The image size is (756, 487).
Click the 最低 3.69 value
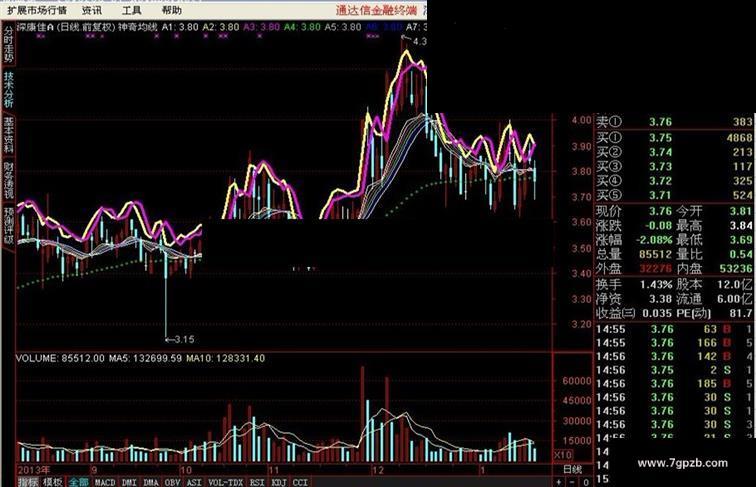(x=741, y=240)
